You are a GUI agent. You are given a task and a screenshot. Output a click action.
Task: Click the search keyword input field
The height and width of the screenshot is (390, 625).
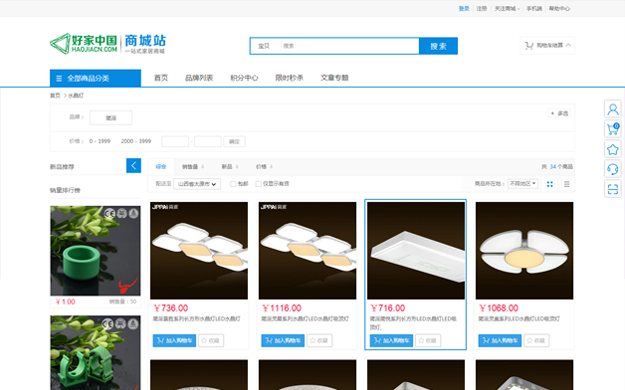pos(350,46)
